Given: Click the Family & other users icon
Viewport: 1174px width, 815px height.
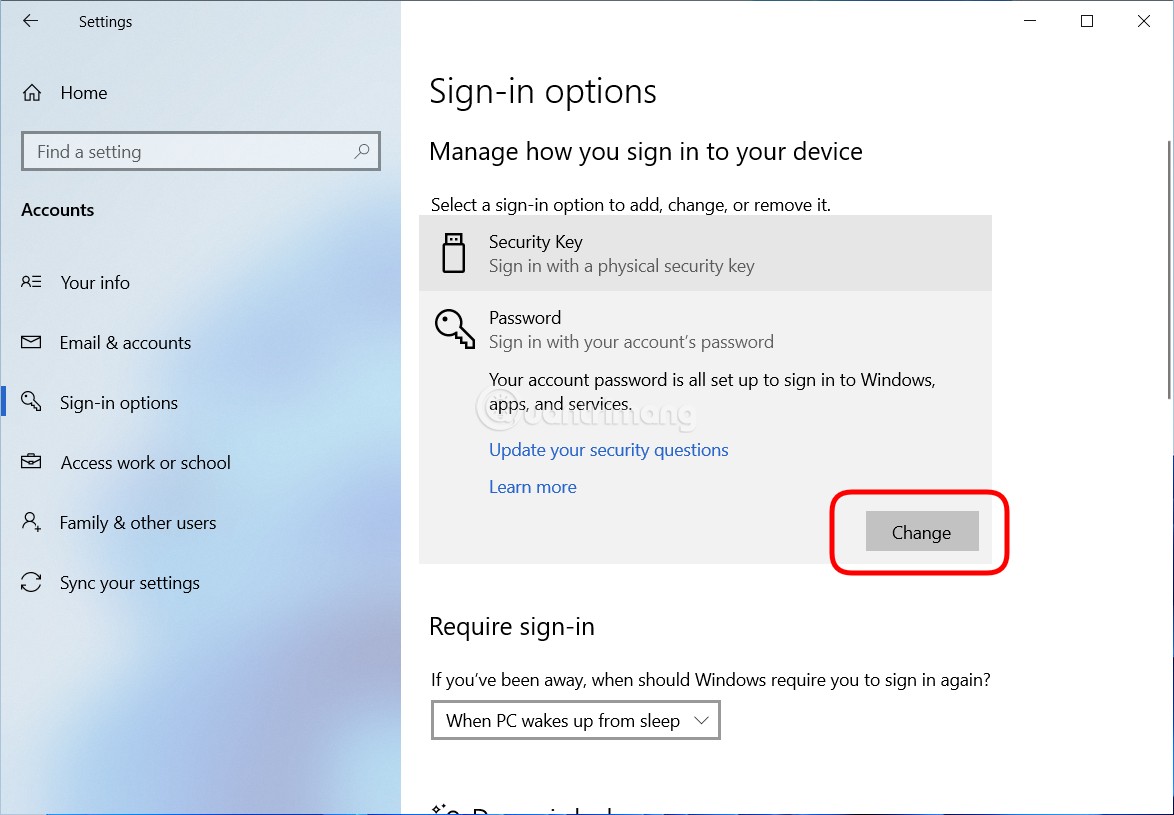Looking at the screenshot, I should click(31, 522).
